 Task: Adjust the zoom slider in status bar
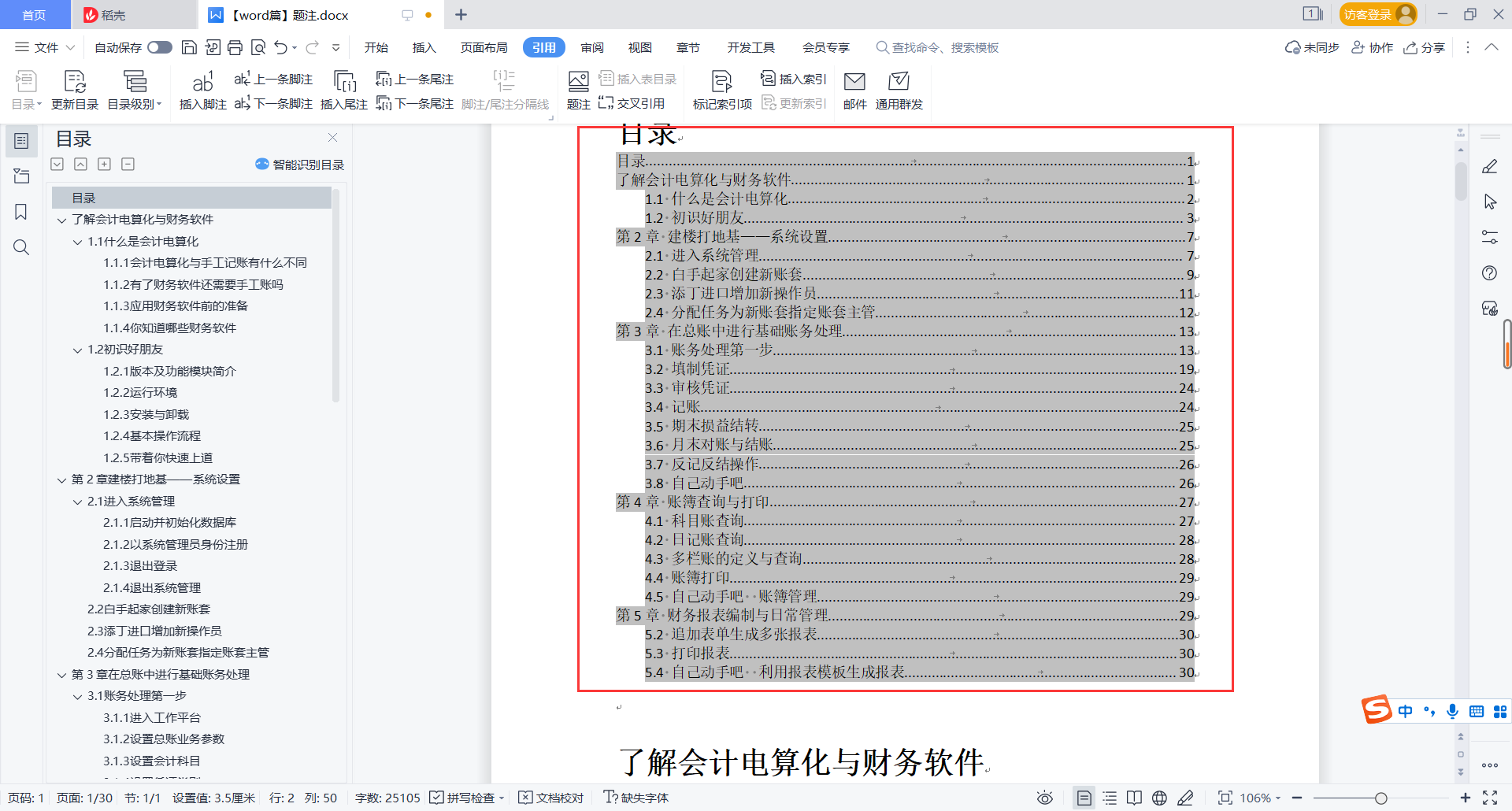(x=1382, y=798)
